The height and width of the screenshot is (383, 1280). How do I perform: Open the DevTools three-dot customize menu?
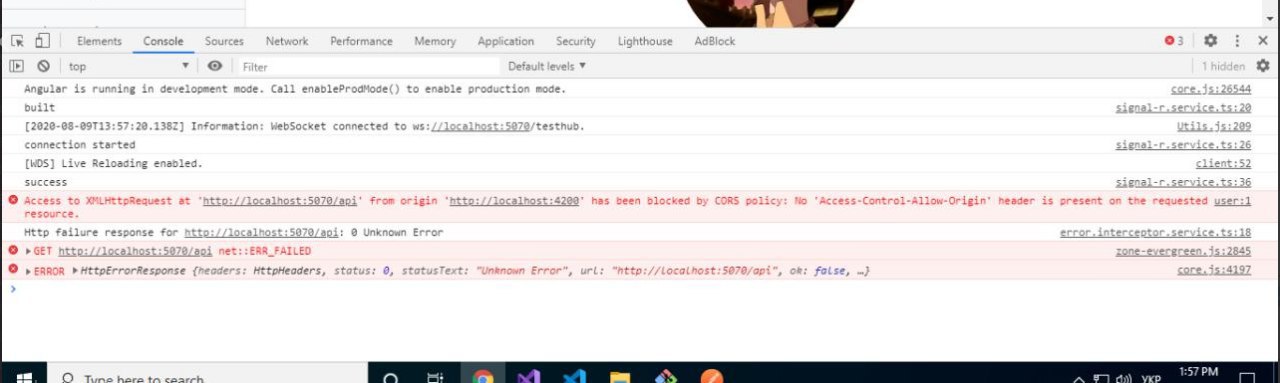click(1237, 41)
